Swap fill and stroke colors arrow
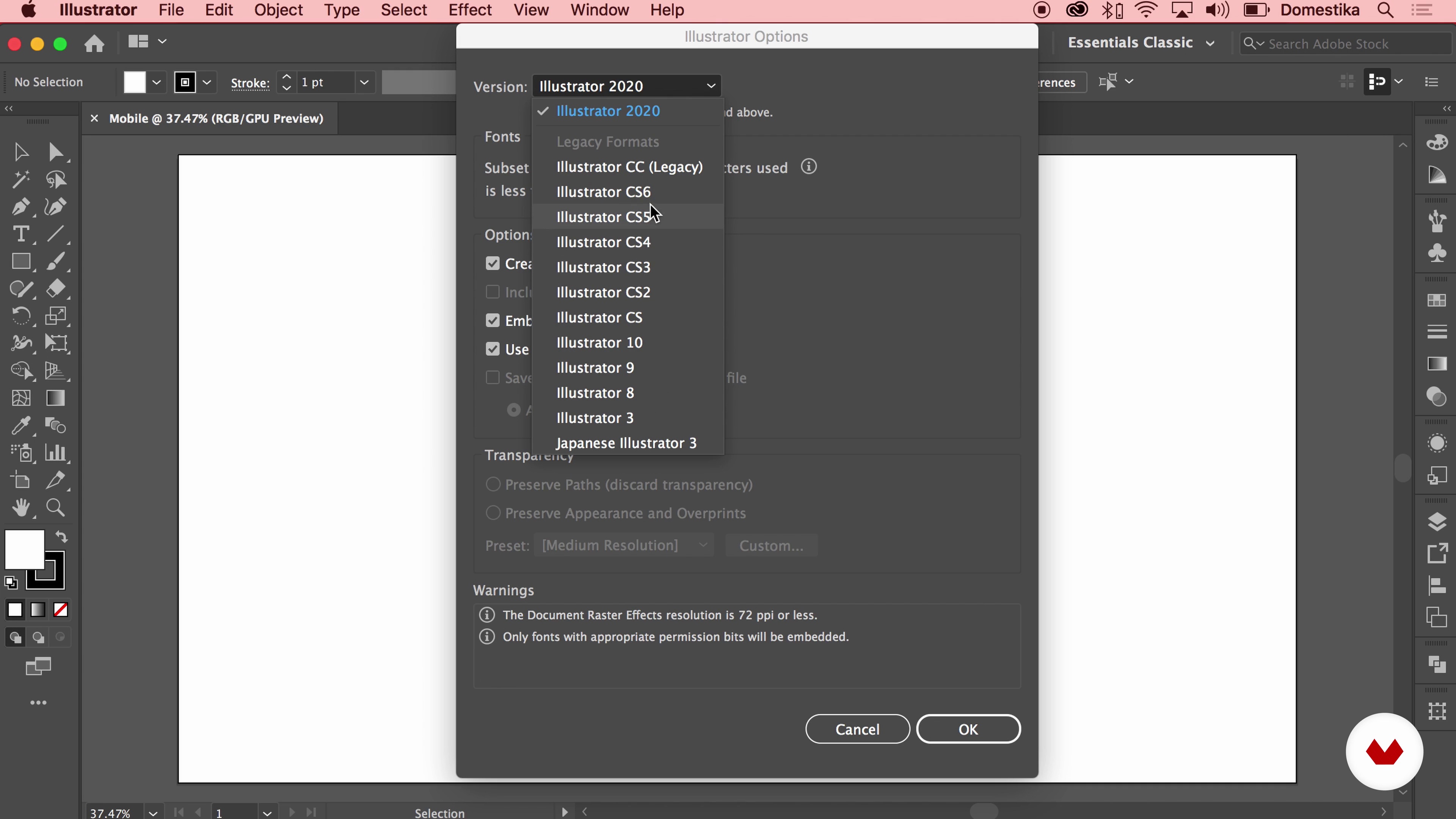1456x819 pixels. [x=61, y=537]
